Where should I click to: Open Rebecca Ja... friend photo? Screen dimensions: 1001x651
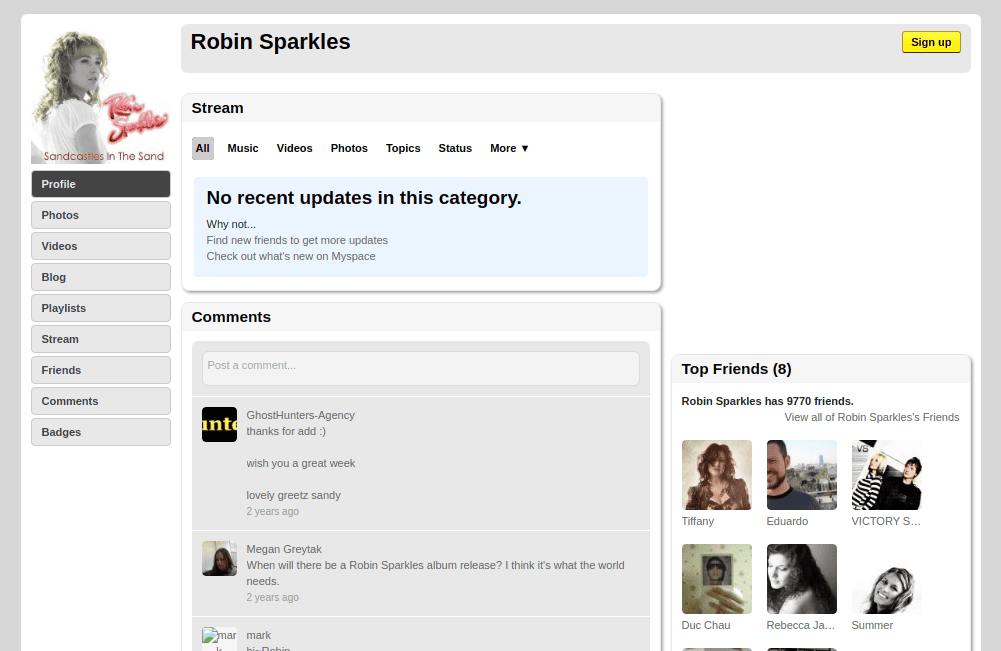click(x=801, y=579)
